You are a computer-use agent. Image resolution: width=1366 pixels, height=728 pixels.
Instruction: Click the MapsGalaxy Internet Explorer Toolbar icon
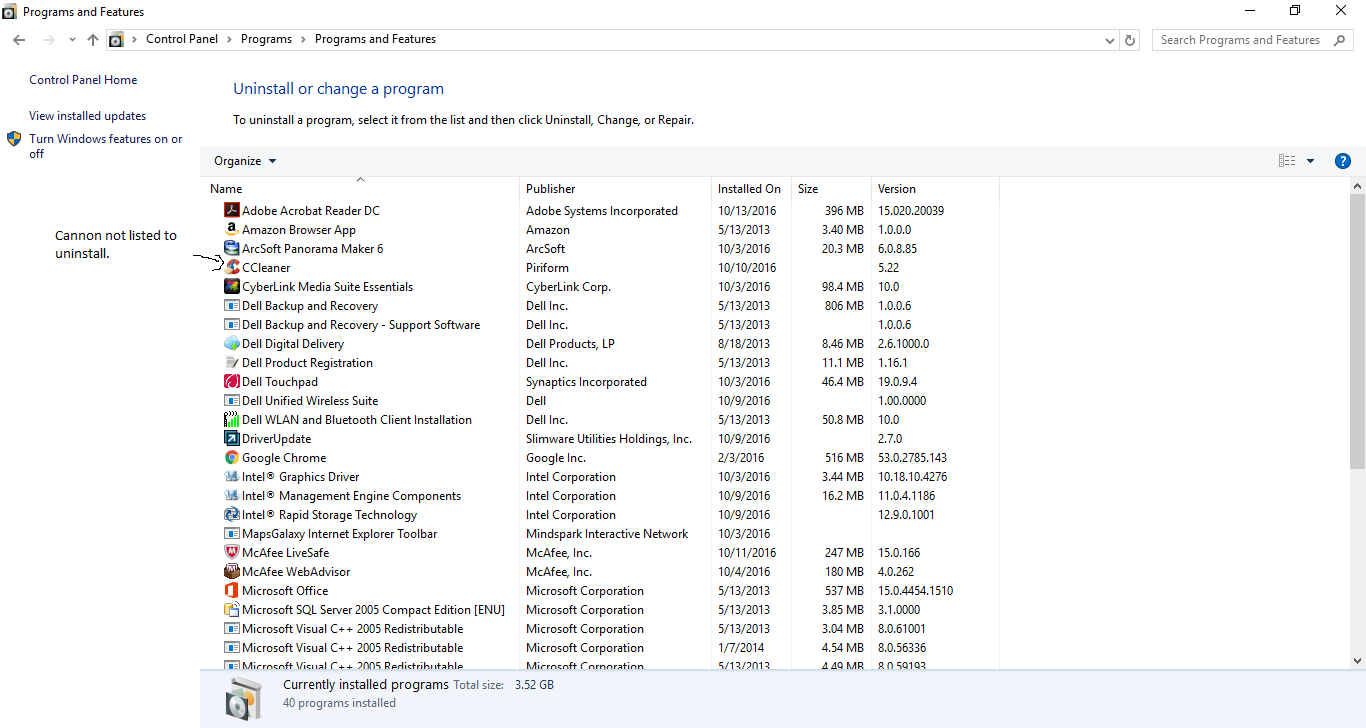[x=232, y=534]
